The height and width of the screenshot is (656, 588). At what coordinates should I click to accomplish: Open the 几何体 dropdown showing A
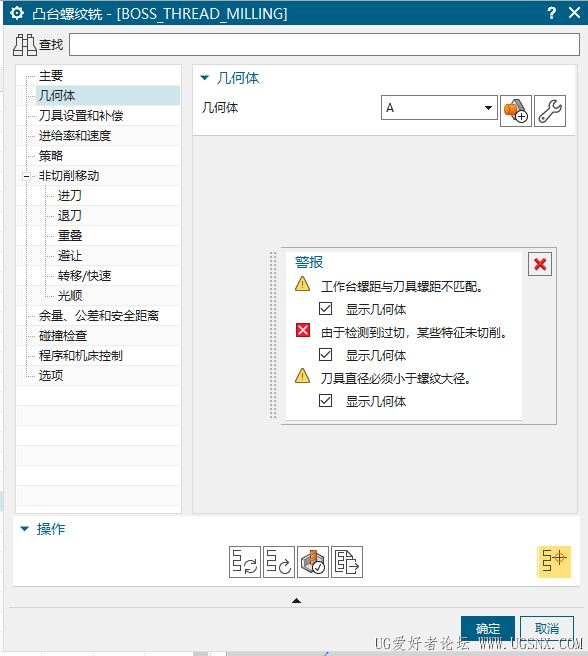pos(439,108)
